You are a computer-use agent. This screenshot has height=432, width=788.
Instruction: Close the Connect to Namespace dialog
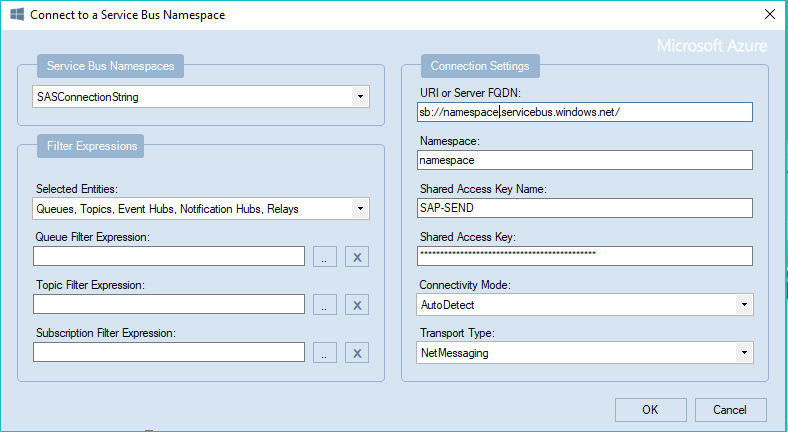point(769,14)
